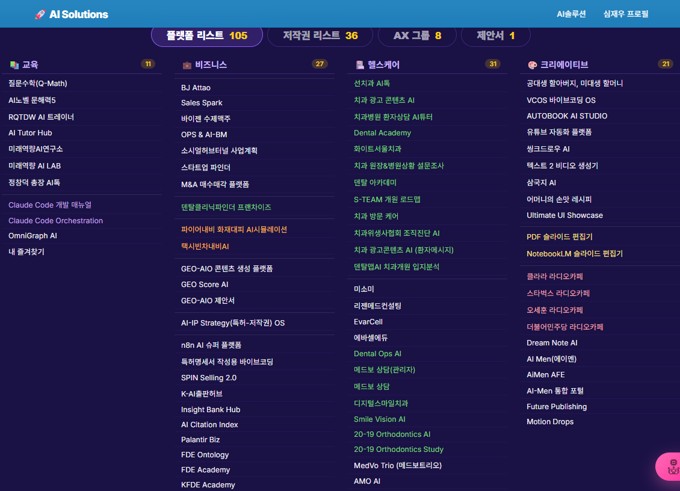
Task: Open OmniGraph AI
Action: tap(33, 236)
